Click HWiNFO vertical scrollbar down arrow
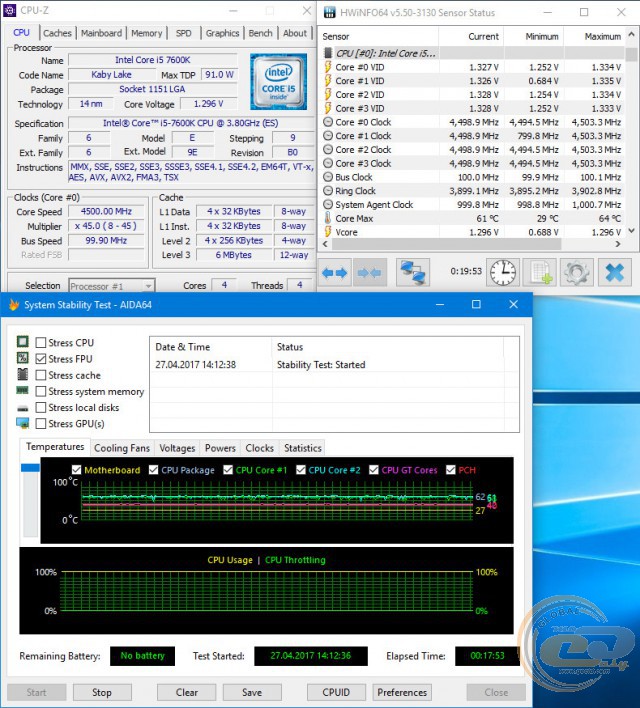This screenshot has width=640, height=708. click(x=632, y=231)
